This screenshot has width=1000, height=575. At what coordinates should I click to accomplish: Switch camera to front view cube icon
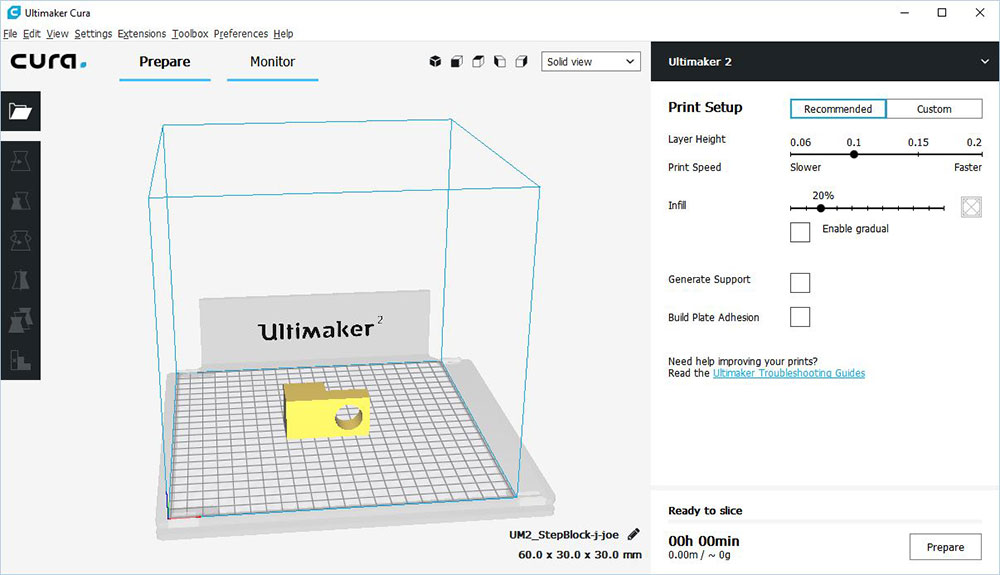[x=457, y=62]
